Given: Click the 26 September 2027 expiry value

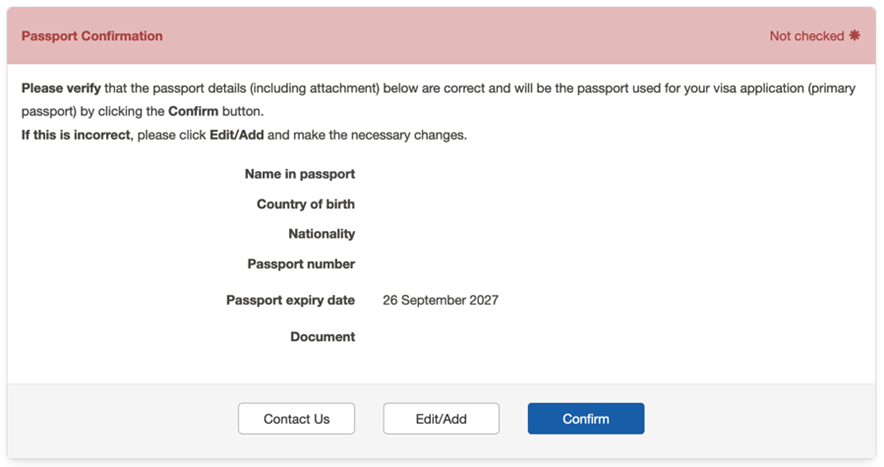Looking at the screenshot, I should click(440, 300).
